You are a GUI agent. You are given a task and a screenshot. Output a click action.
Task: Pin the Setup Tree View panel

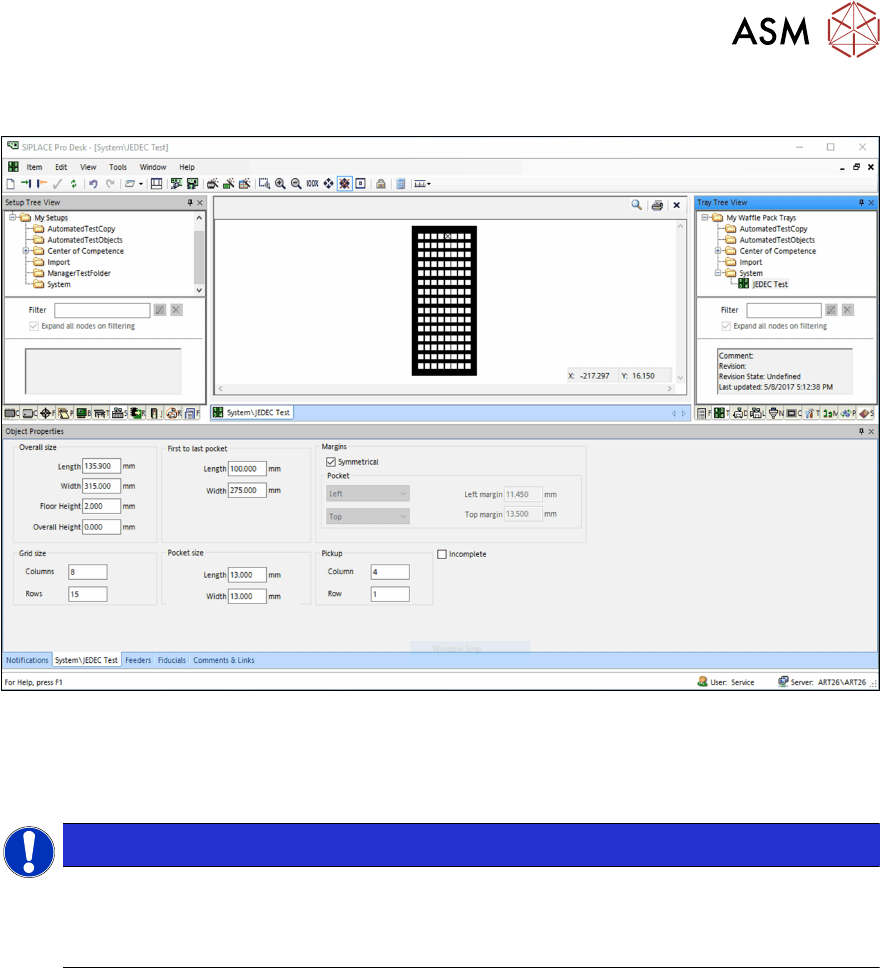190,202
